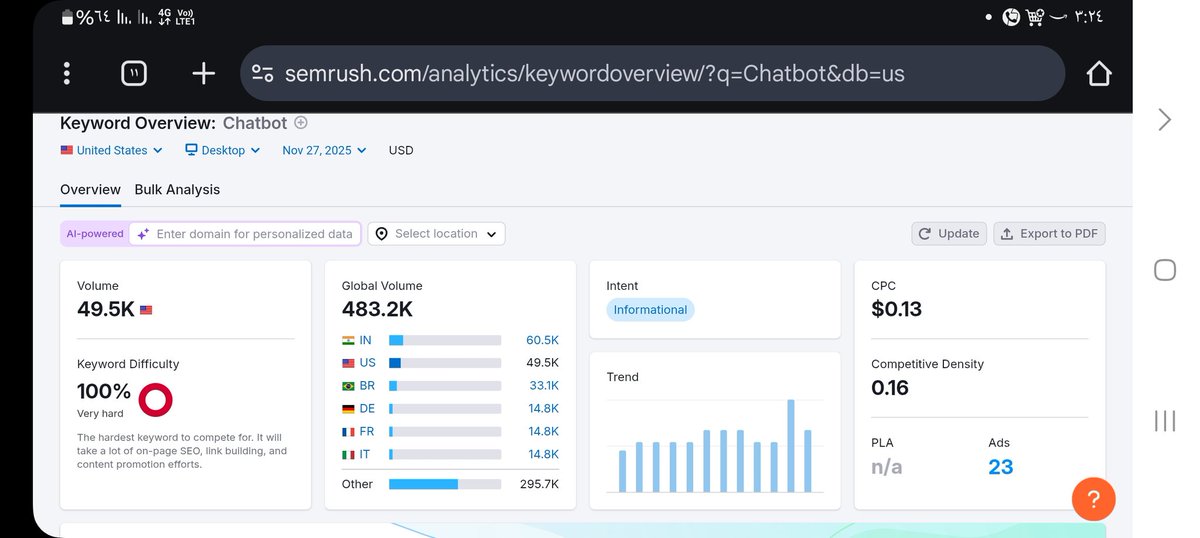Tap the site settings icon in address bar
1200x538 pixels.
coord(263,73)
